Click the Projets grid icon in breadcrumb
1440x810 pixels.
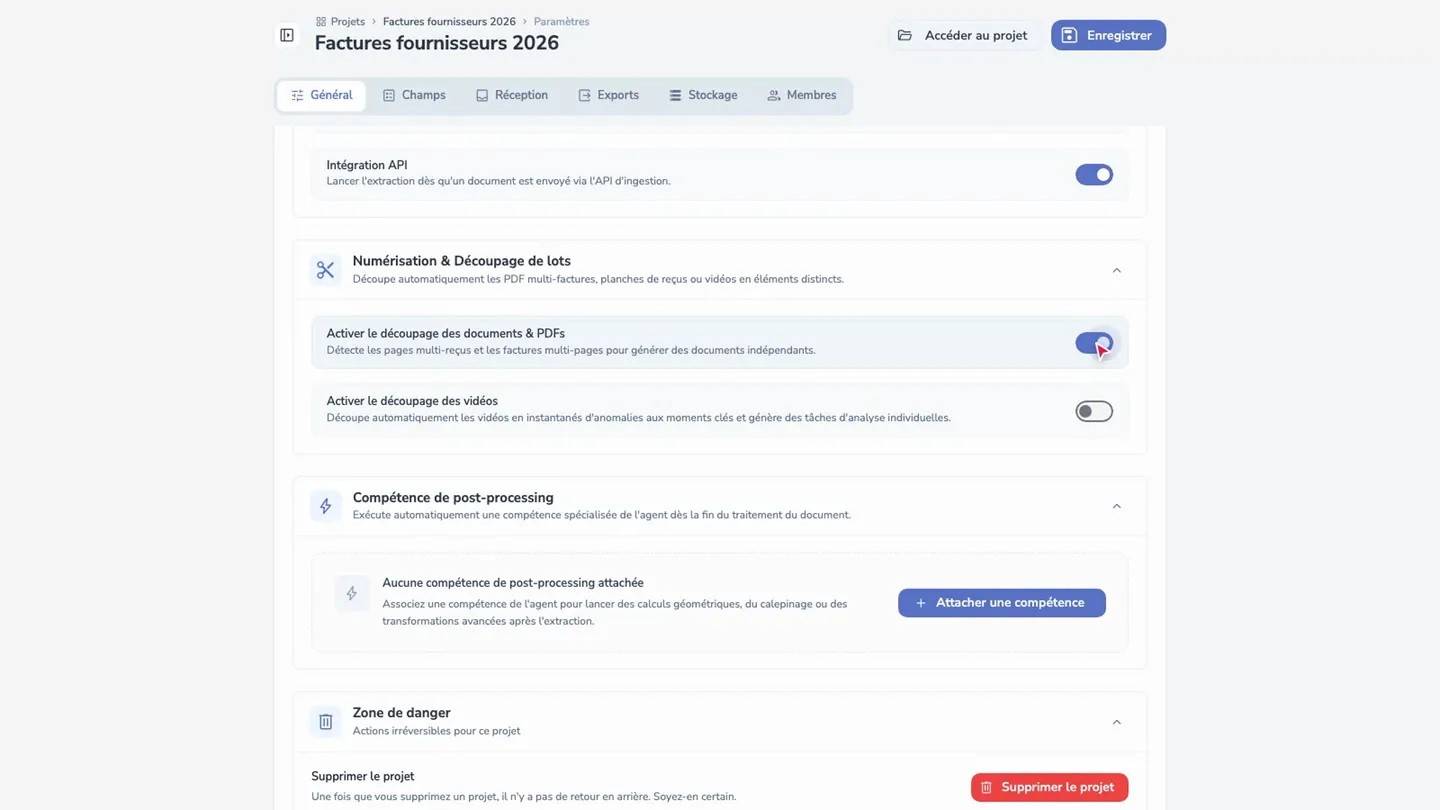pyautogui.click(x=321, y=22)
